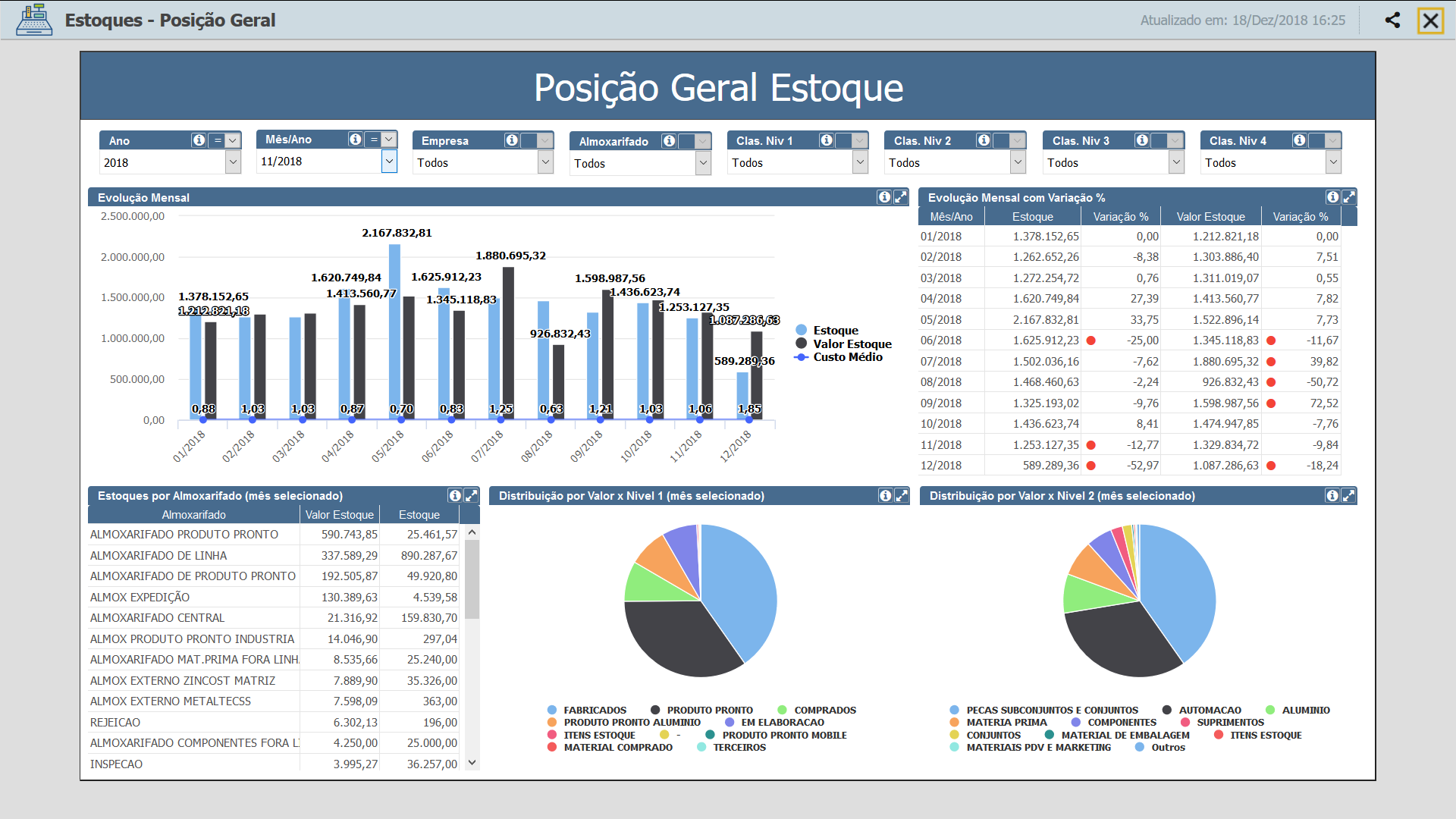Toggle the equals operator on the Mês/Ano filter
The image size is (1456, 819).
[x=374, y=139]
